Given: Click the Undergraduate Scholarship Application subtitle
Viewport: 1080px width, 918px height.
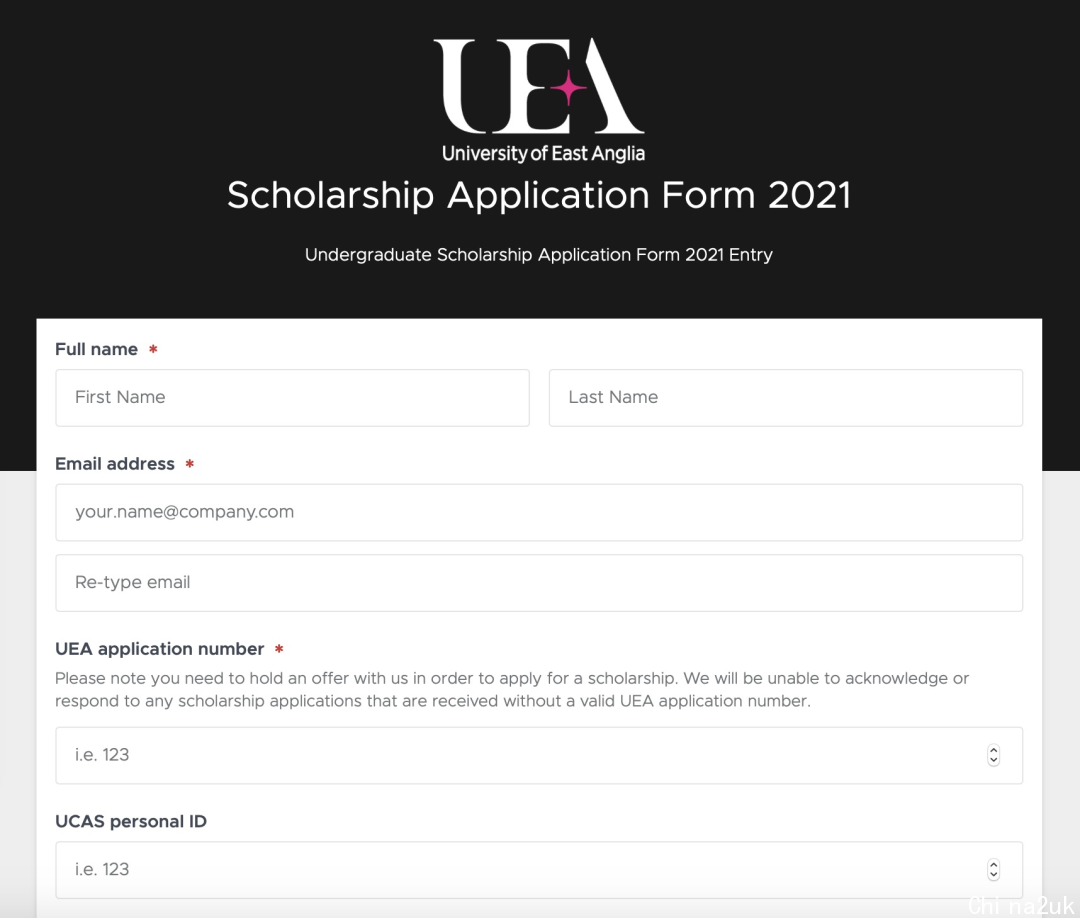Looking at the screenshot, I should (x=539, y=255).
